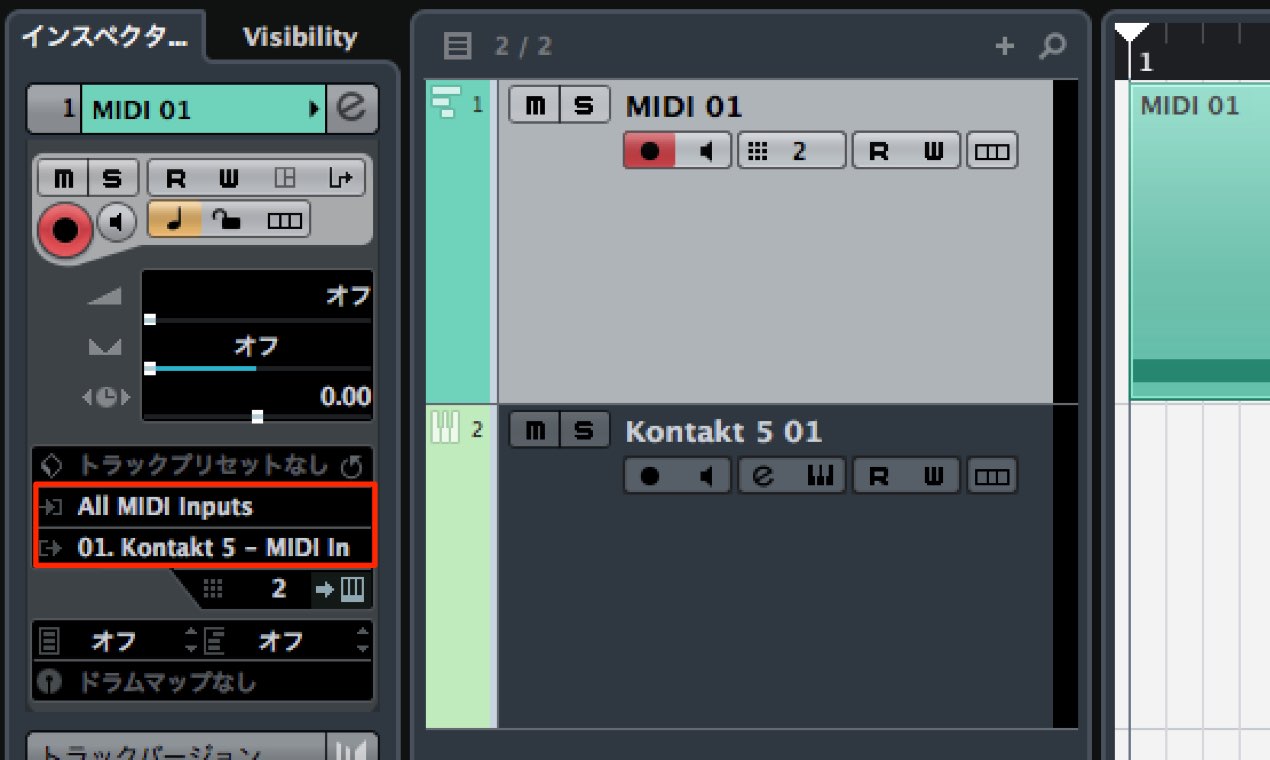Viewport: 1270px width, 760px height.
Task: Disable record on MIDI 01 track row
Action: (650, 151)
